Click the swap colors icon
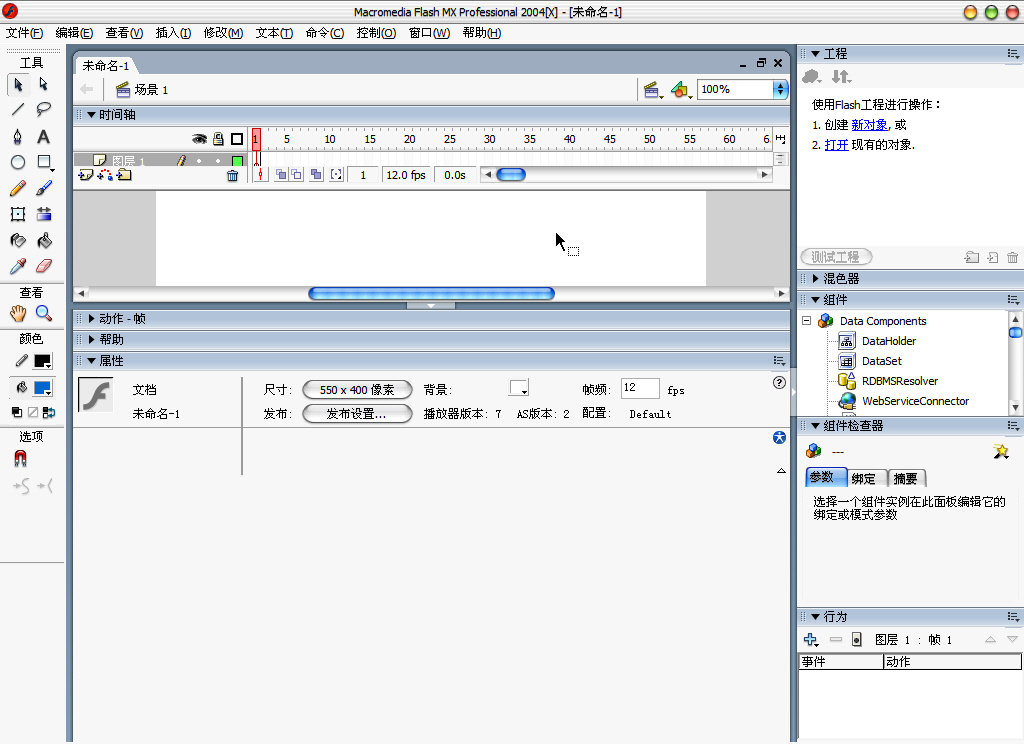Viewport: 1024px width, 744px height. [x=49, y=412]
